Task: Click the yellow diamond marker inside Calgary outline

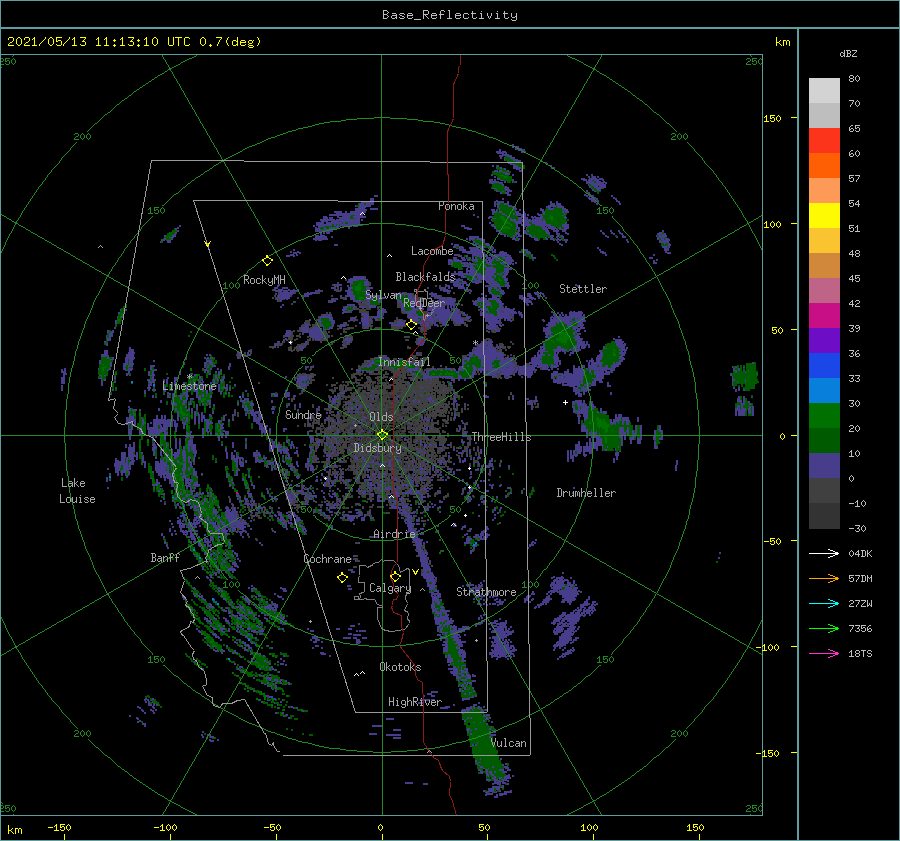Action: 395,576
